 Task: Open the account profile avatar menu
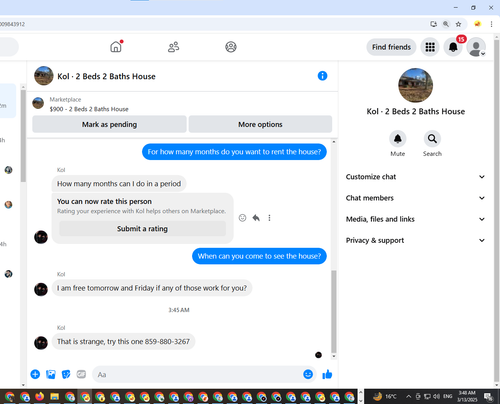click(476, 47)
